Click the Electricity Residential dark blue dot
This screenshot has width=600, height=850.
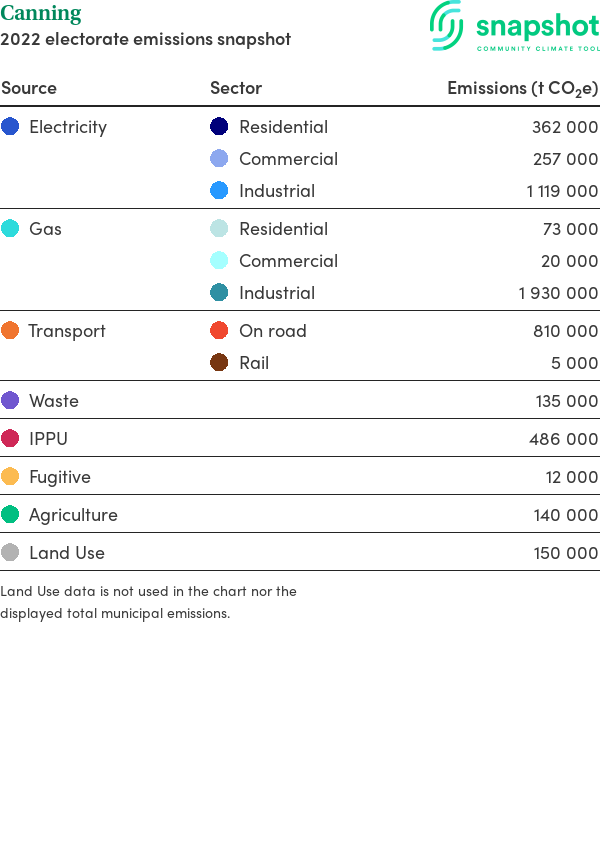point(219,126)
